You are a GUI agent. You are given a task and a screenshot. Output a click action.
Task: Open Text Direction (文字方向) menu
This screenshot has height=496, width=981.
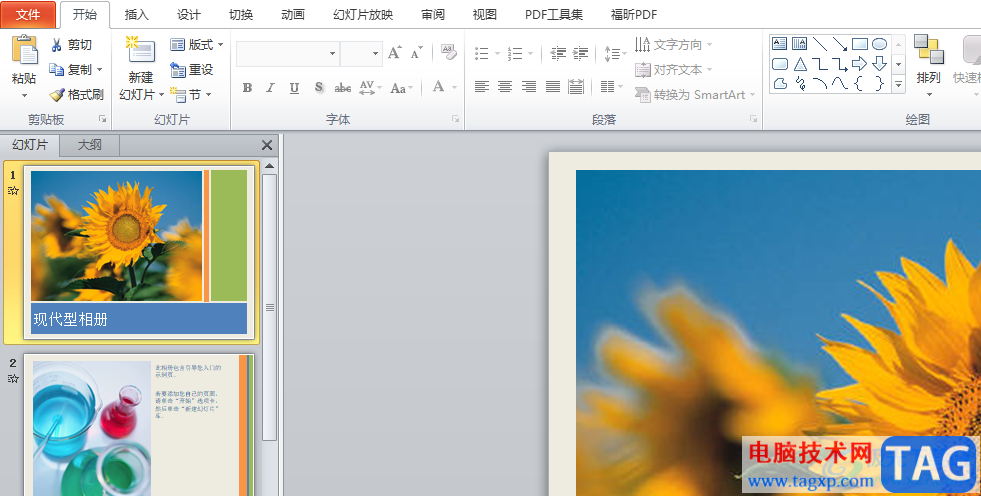click(x=674, y=44)
